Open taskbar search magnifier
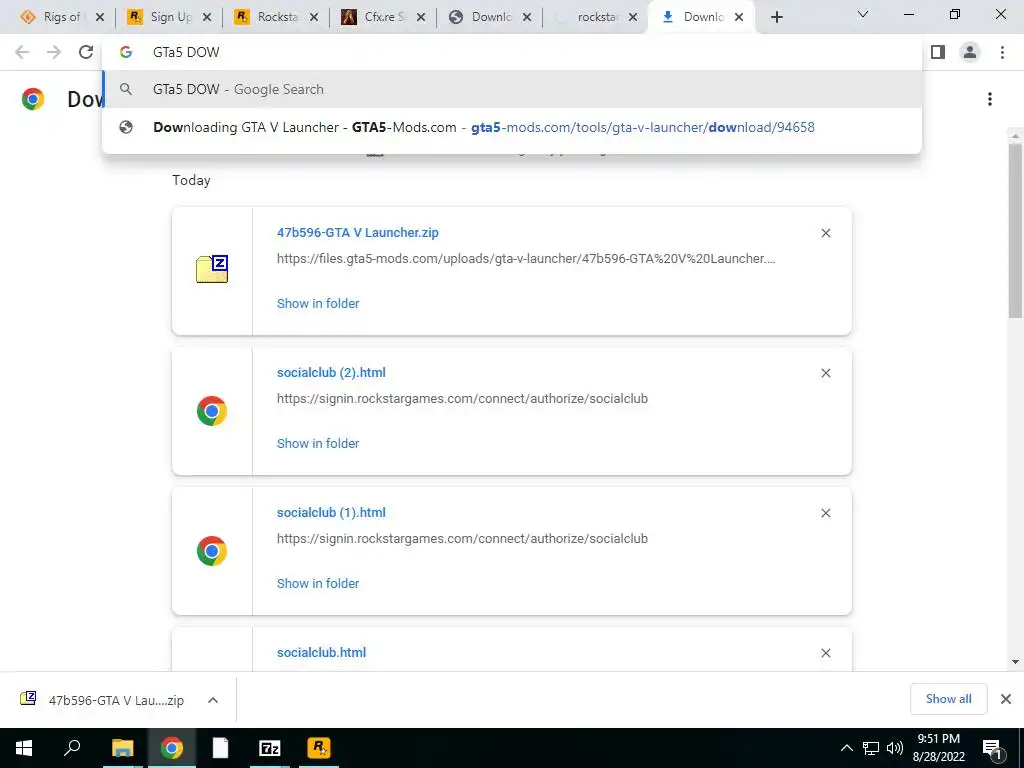1024x768 pixels. pos(72,748)
